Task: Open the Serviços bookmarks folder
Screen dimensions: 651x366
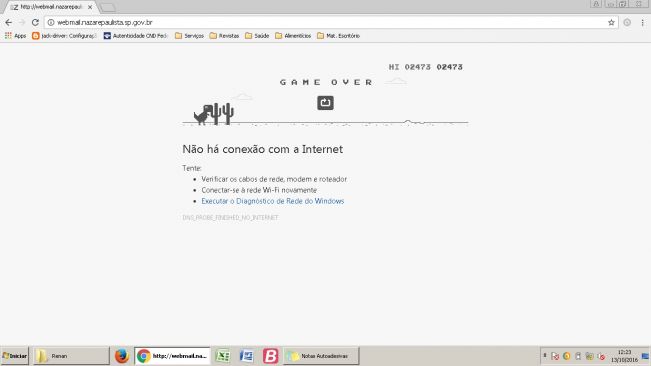Action: 189,36
